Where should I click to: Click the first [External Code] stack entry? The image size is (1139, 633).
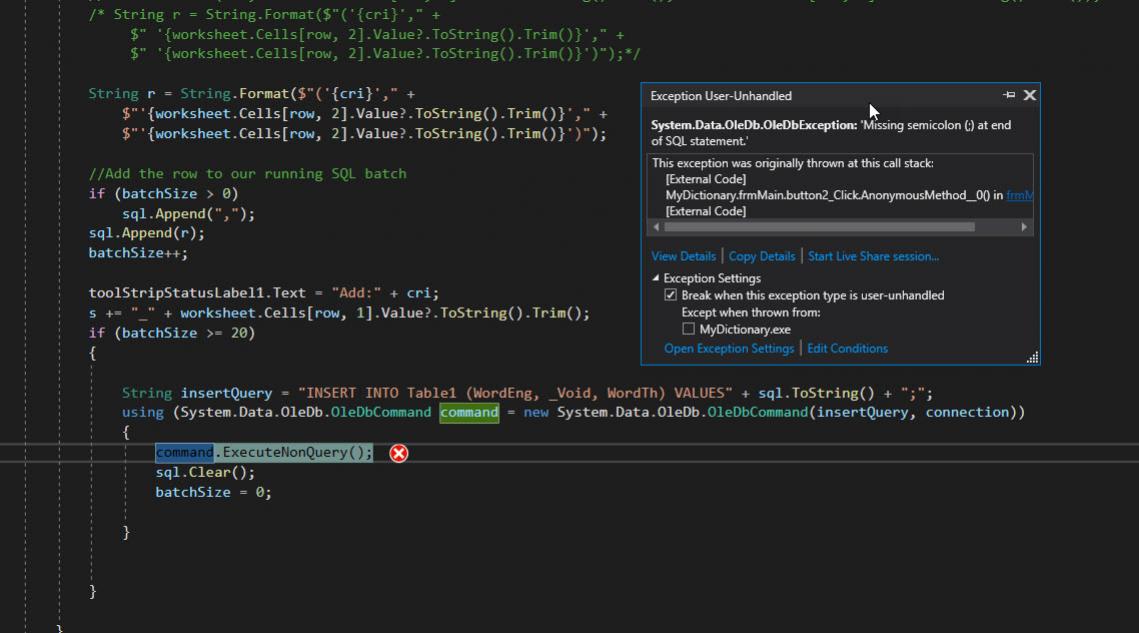pyautogui.click(x=705, y=179)
